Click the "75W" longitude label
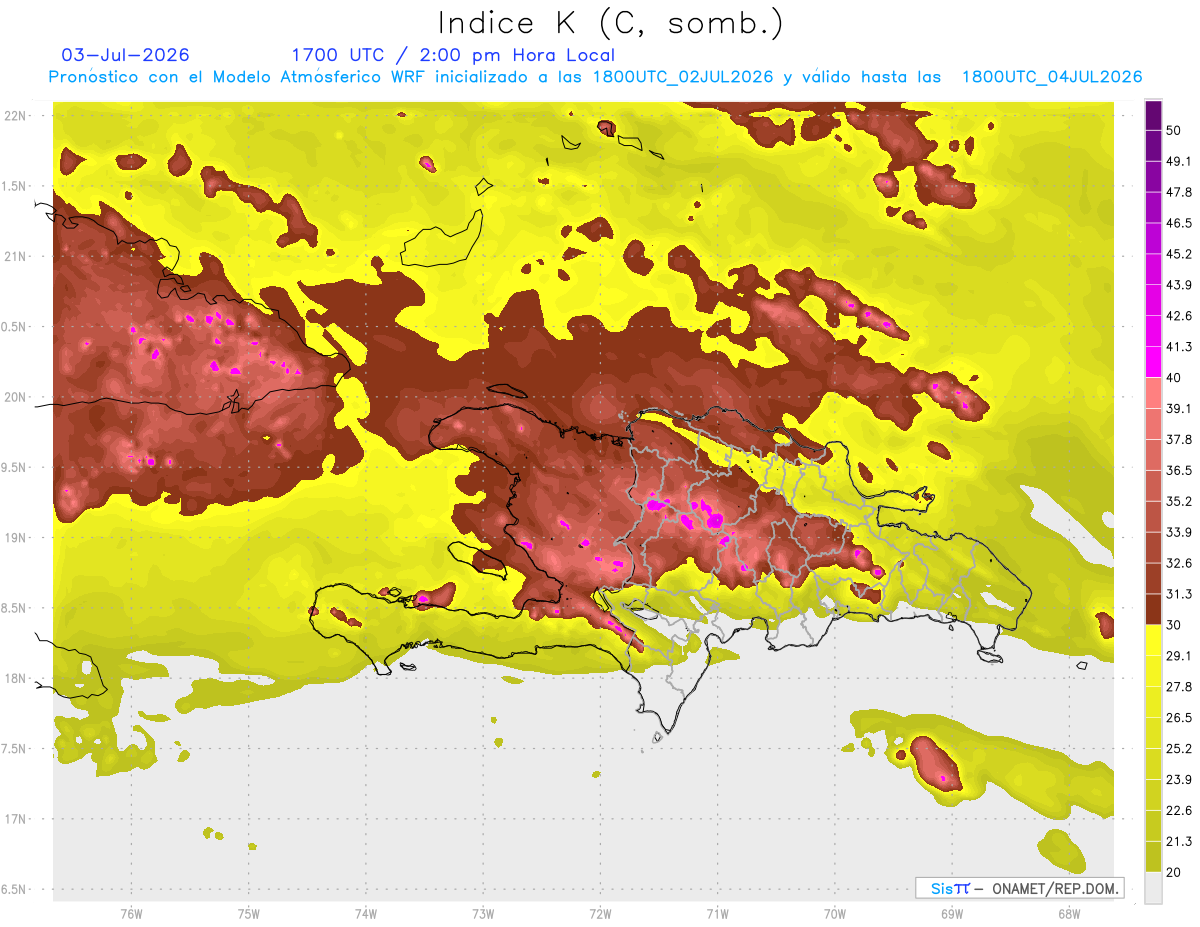This screenshot has width=1200, height=927. (x=249, y=914)
